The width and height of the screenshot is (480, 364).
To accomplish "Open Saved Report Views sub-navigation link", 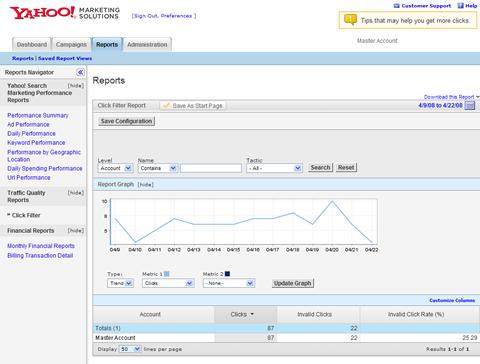I will (x=65, y=58).
